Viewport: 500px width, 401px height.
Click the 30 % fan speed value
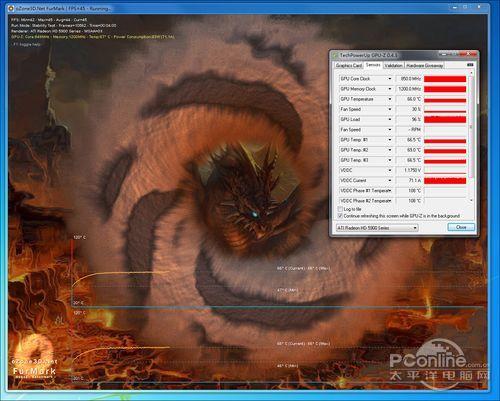(416, 109)
